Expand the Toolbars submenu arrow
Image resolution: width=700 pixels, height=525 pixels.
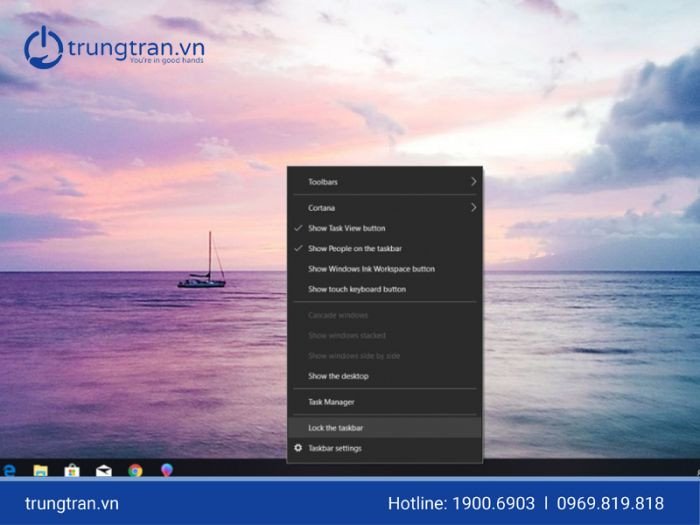473,182
